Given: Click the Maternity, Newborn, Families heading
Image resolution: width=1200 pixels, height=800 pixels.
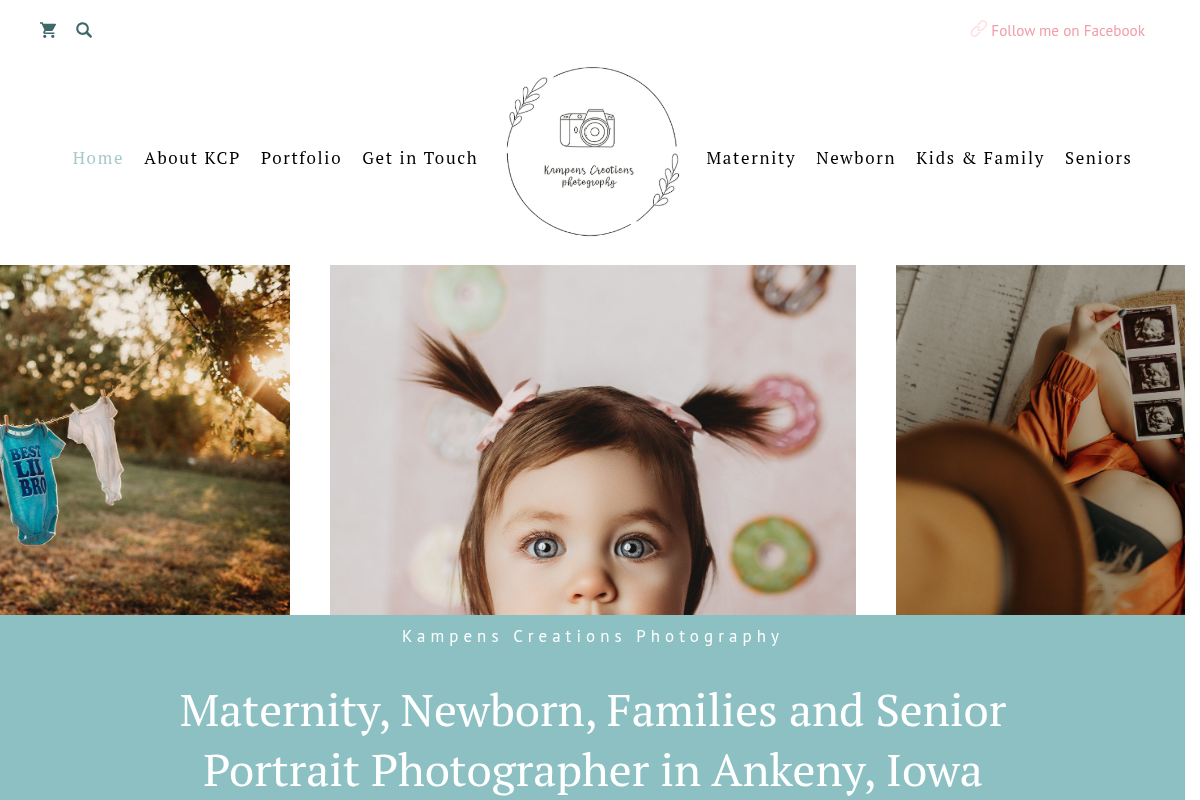Looking at the screenshot, I should (x=592, y=740).
